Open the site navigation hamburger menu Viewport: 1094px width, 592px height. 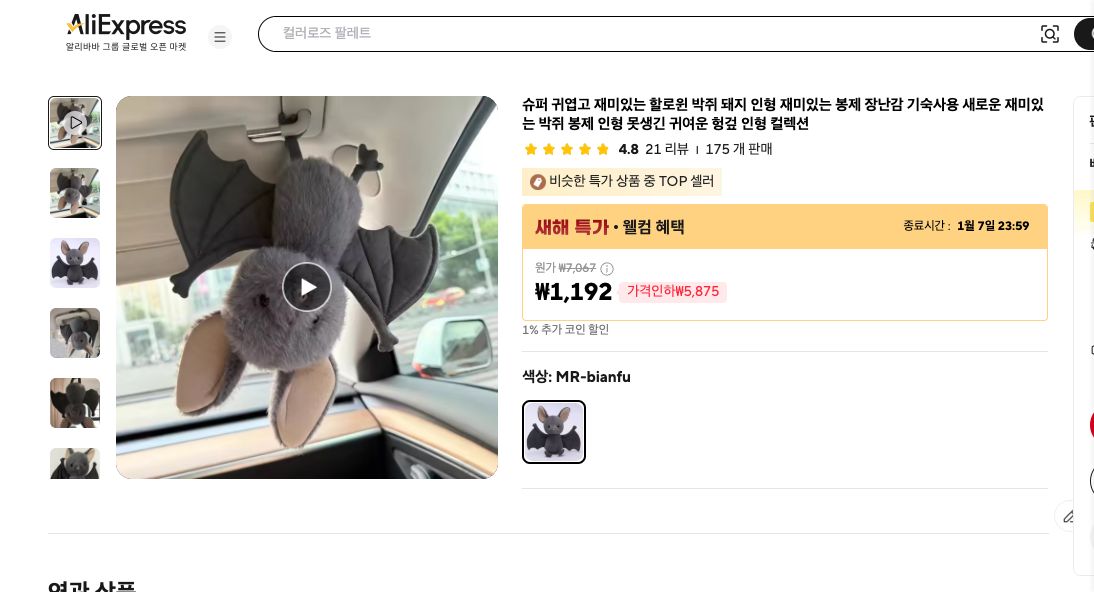(220, 37)
